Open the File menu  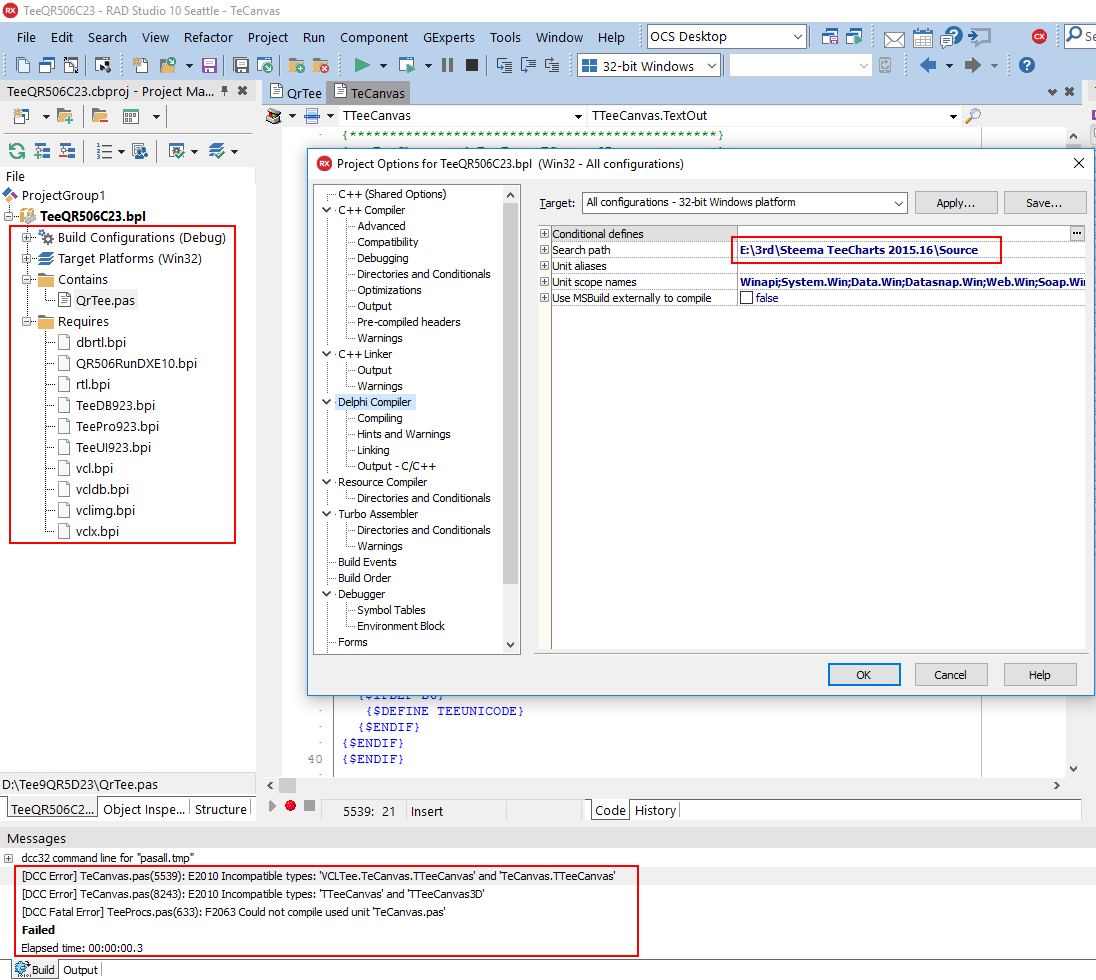(x=26, y=38)
